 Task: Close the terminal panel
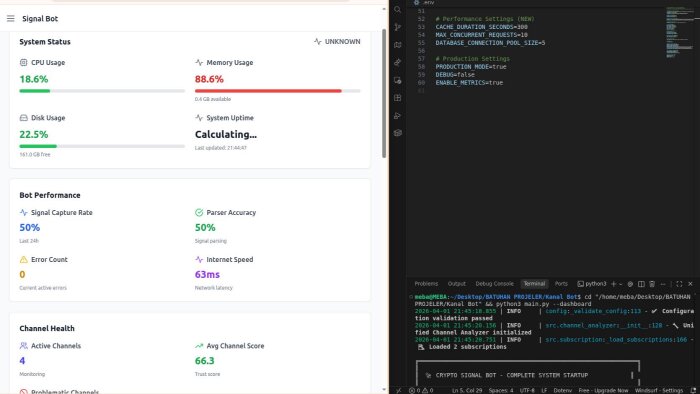[690, 284]
